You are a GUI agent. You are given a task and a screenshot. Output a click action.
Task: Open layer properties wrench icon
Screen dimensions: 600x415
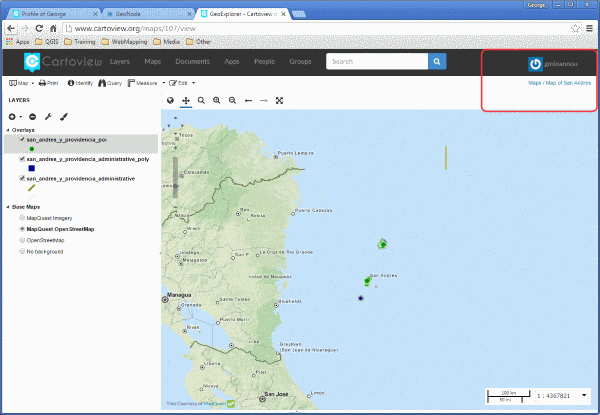[x=48, y=117]
